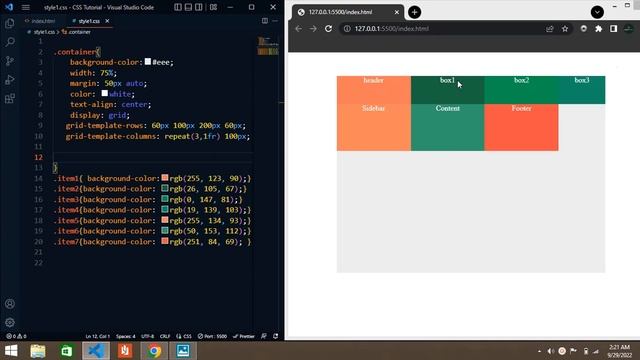
Task: Open the #eee color swatch picker
Action: click(x=148, y=62)
